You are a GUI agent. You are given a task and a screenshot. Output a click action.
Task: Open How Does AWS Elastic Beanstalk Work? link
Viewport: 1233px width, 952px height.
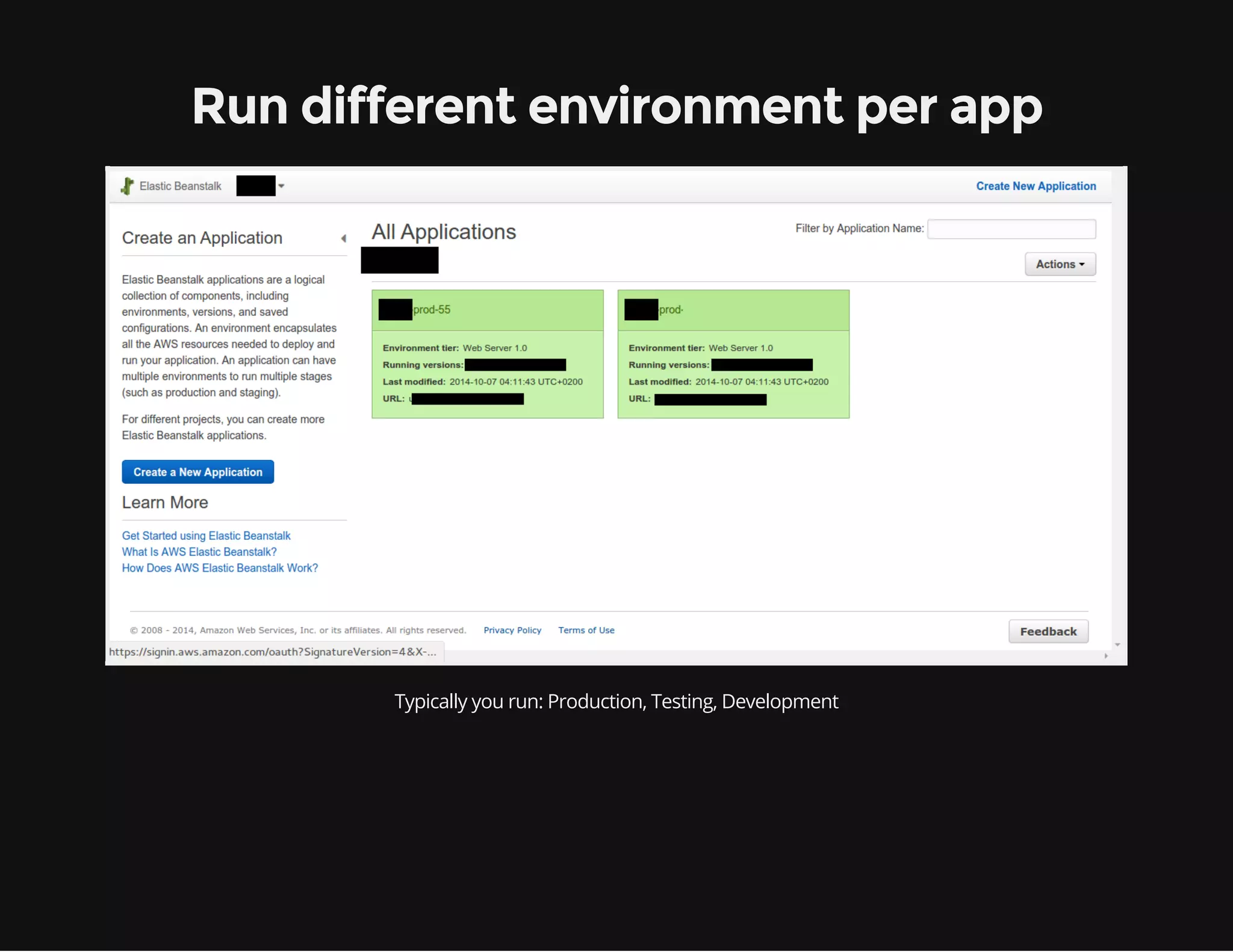click(220, 568)
